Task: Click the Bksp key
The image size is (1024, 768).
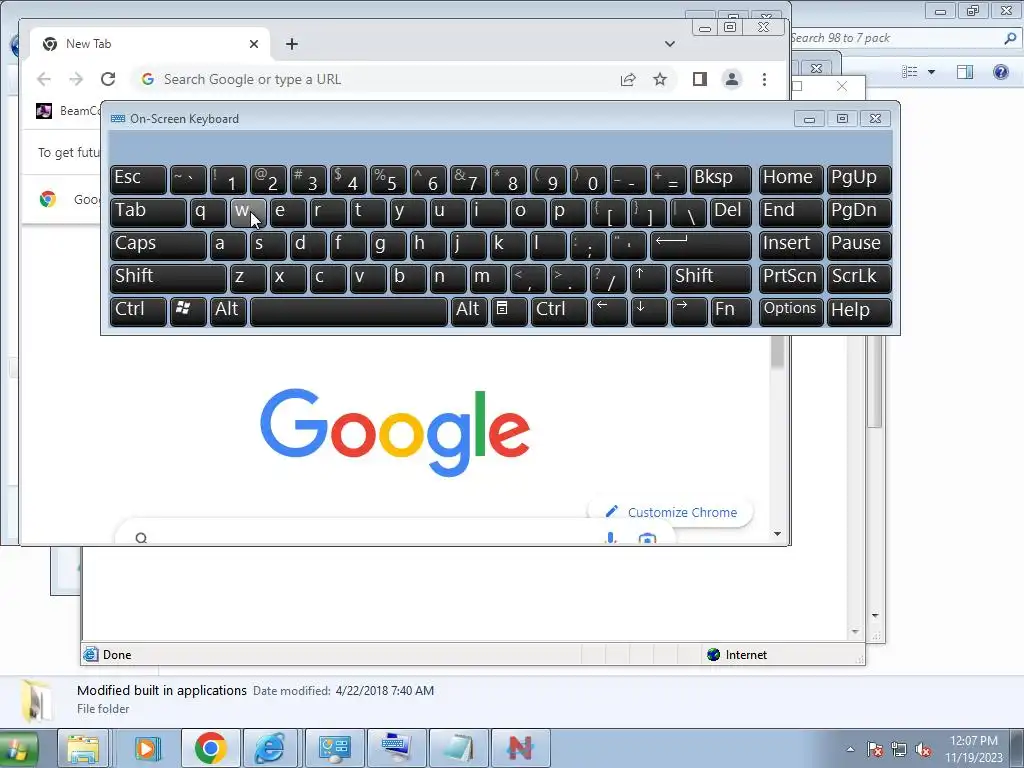Action: click(x=721, y=179)
